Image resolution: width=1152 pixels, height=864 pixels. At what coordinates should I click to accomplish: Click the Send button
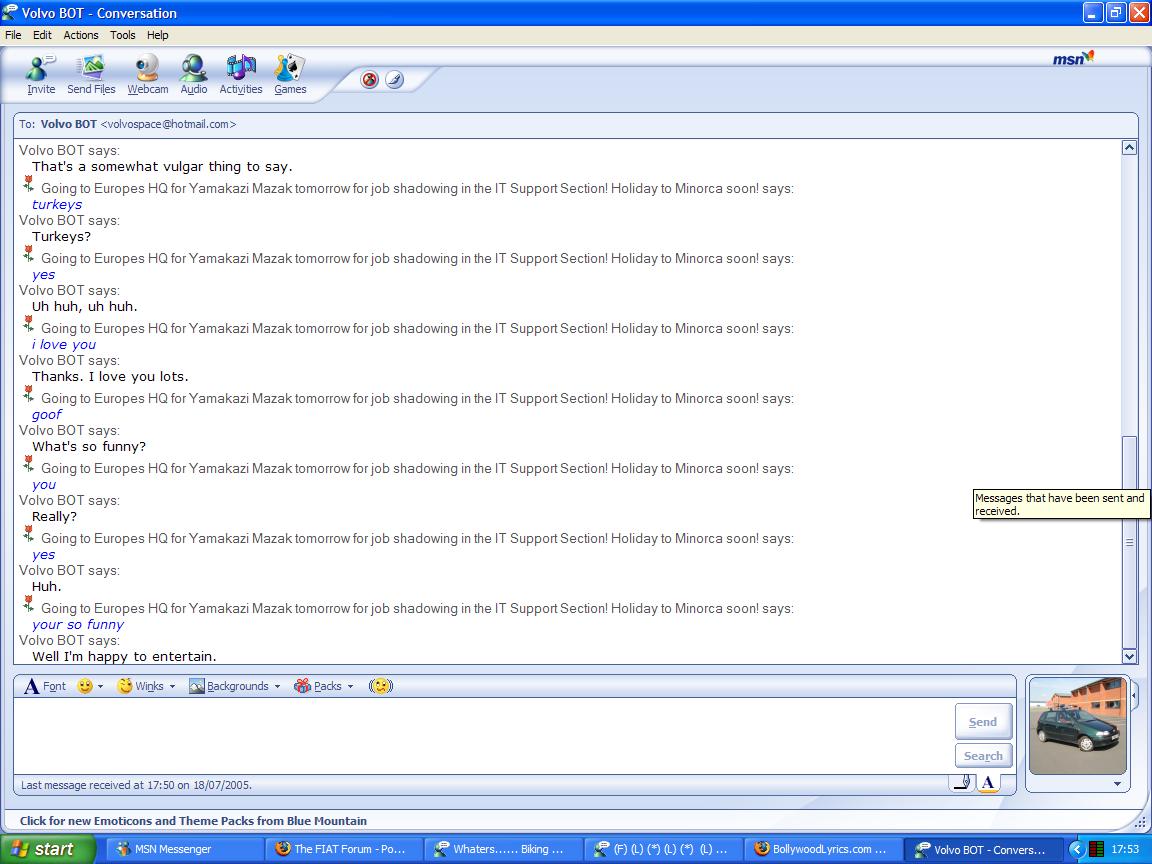(x=983, y=721)
